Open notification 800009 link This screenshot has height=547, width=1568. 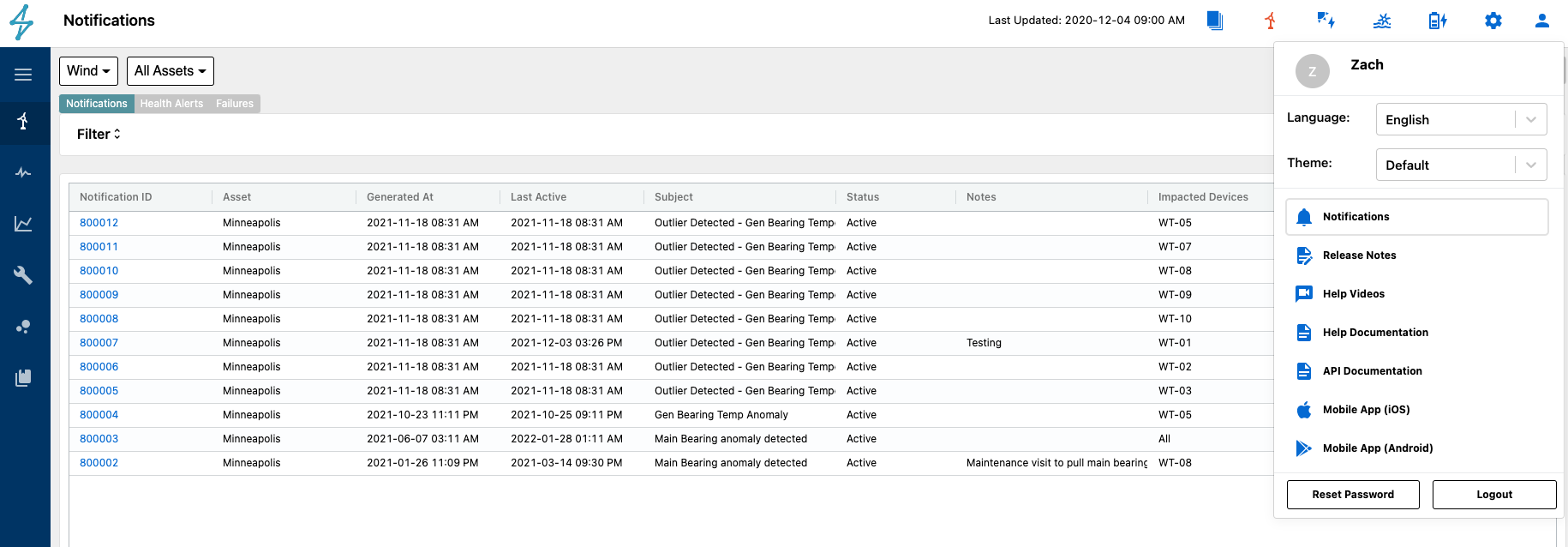[x=99, y=295]
